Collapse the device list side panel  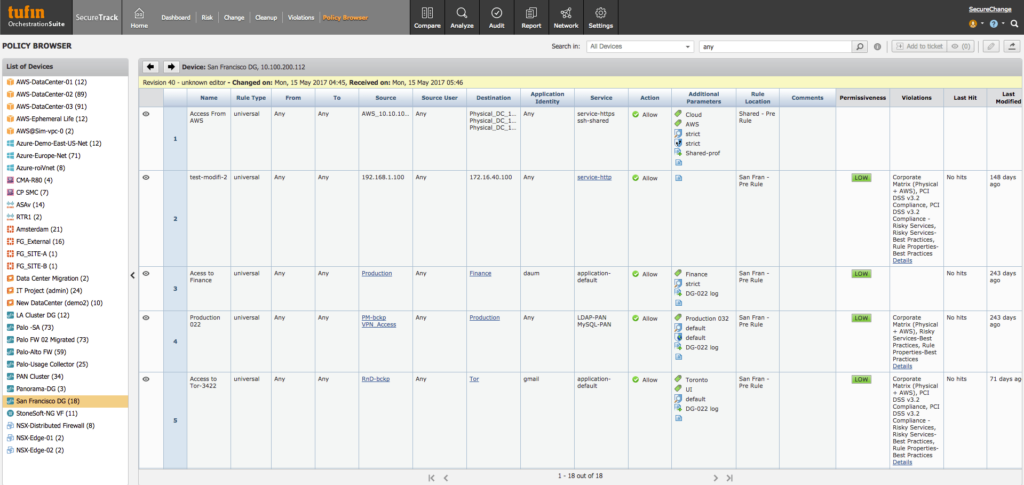133,274
